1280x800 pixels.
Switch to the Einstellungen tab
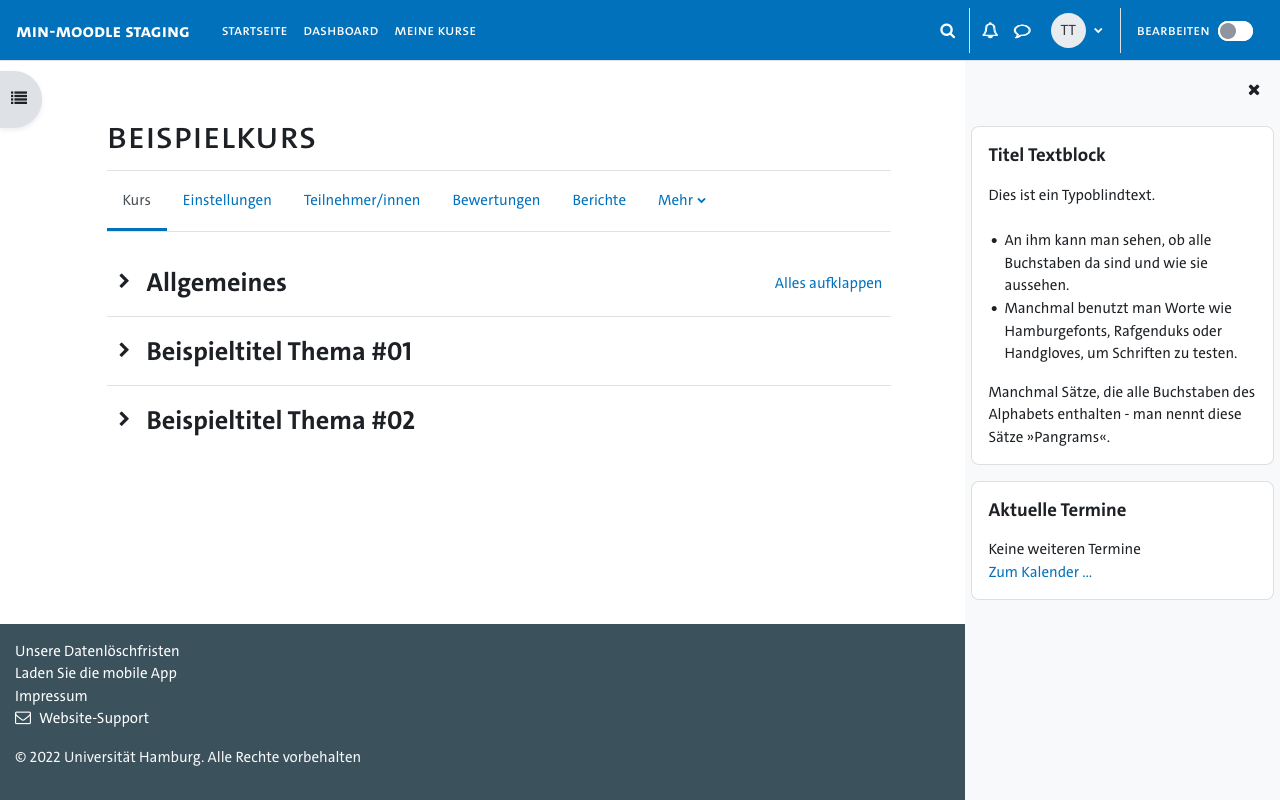point(227,200)
